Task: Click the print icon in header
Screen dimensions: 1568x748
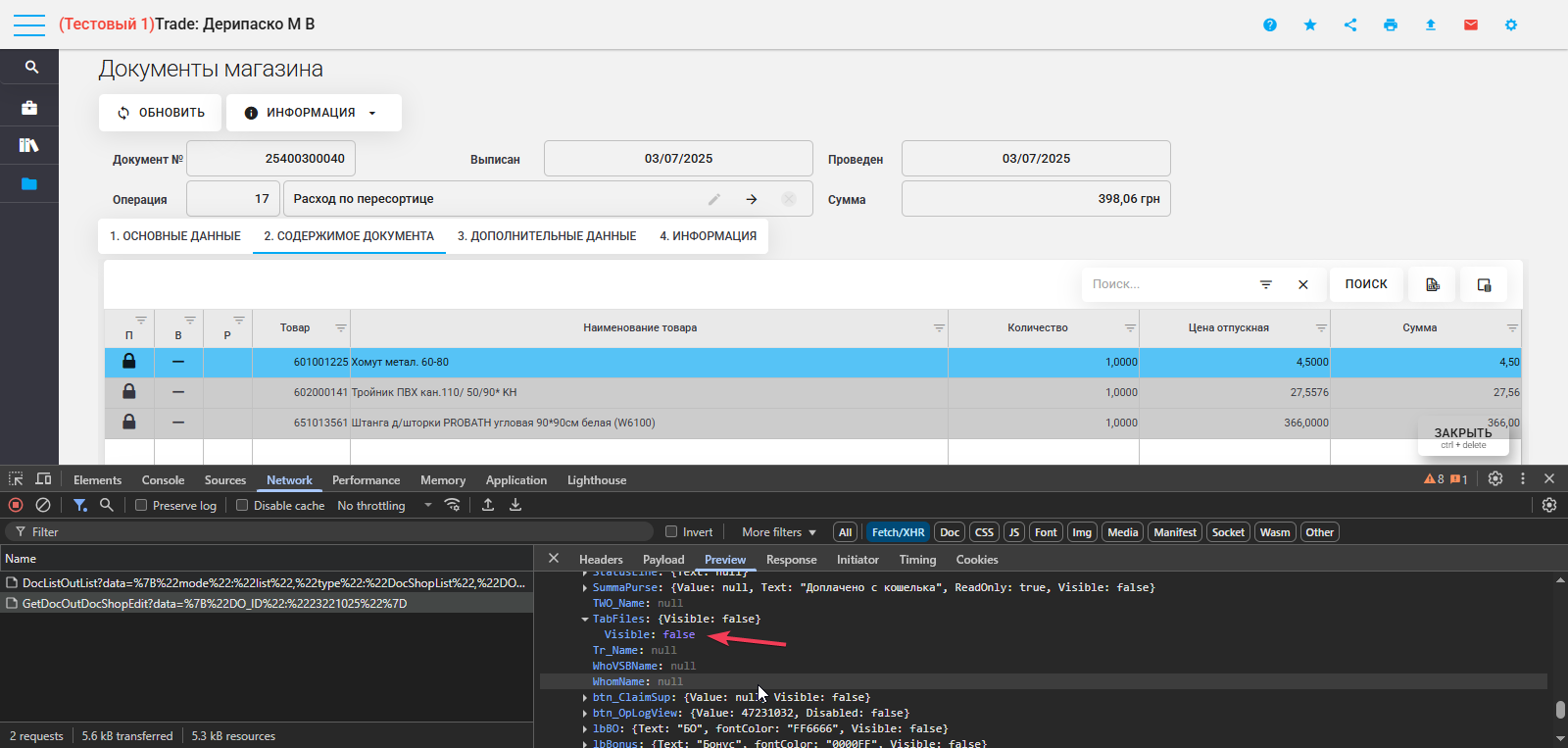Action: click(1390, 25)
